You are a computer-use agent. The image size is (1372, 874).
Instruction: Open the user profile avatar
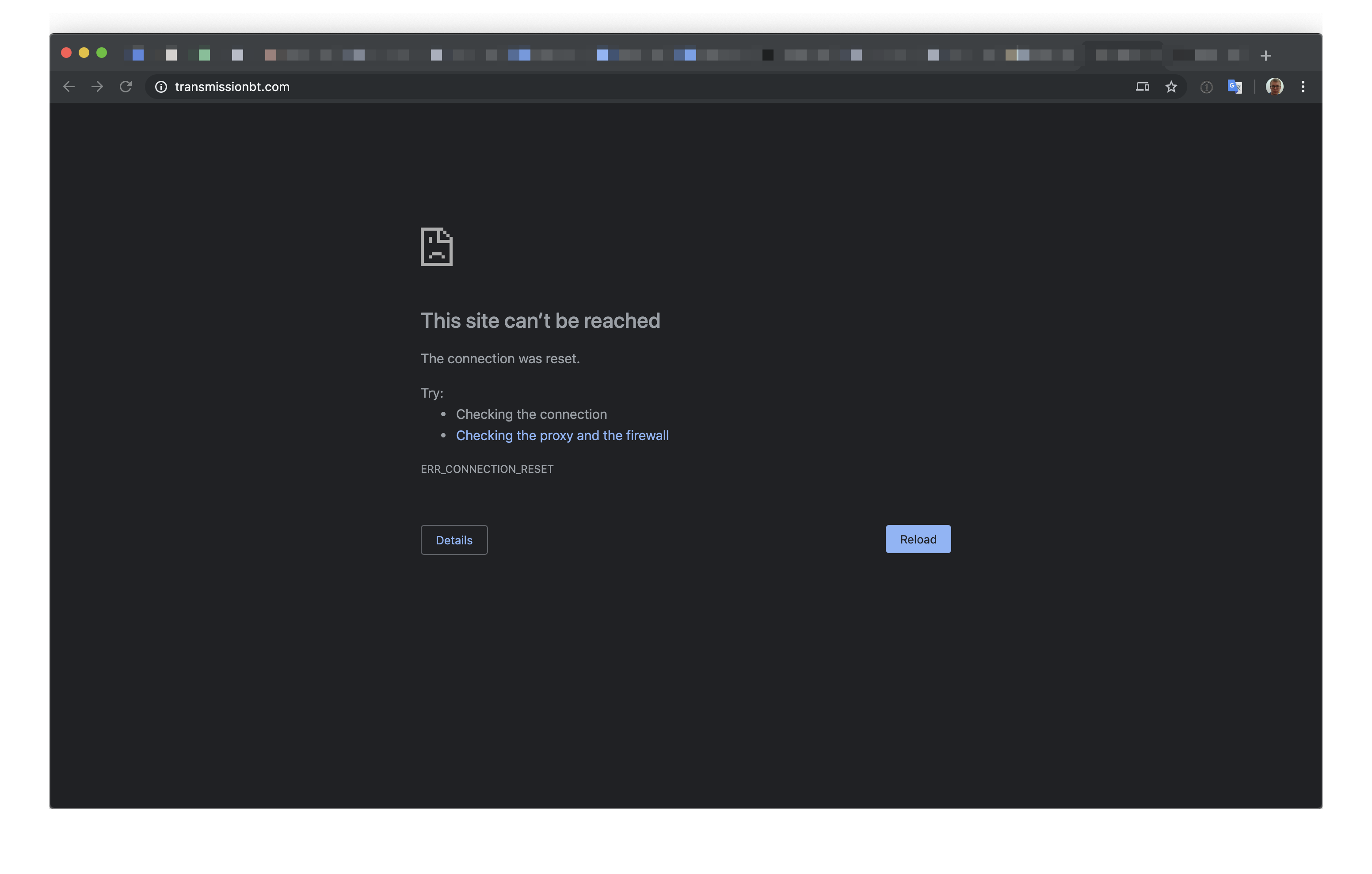tap(1275, 87)
